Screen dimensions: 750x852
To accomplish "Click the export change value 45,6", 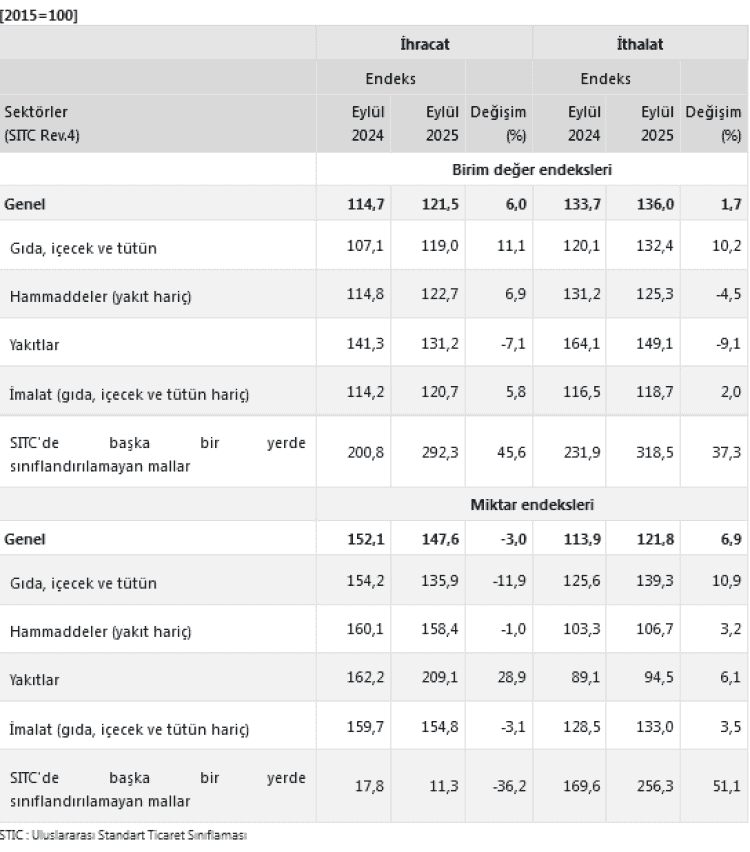I will point(511,453).
